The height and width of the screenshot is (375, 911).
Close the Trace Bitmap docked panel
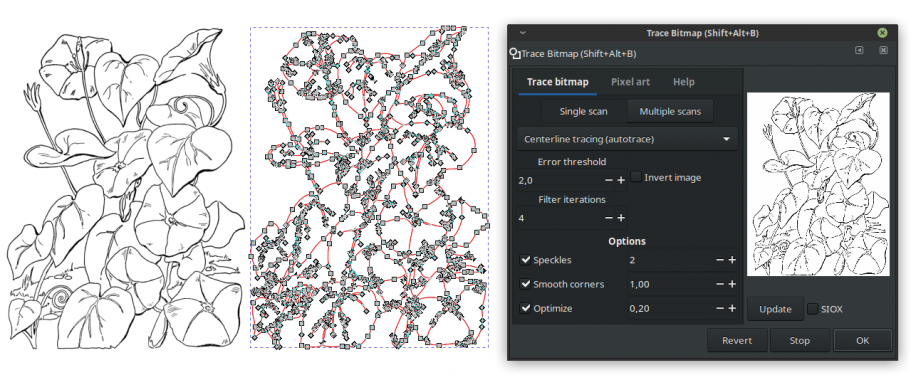(x=883, y=51)
